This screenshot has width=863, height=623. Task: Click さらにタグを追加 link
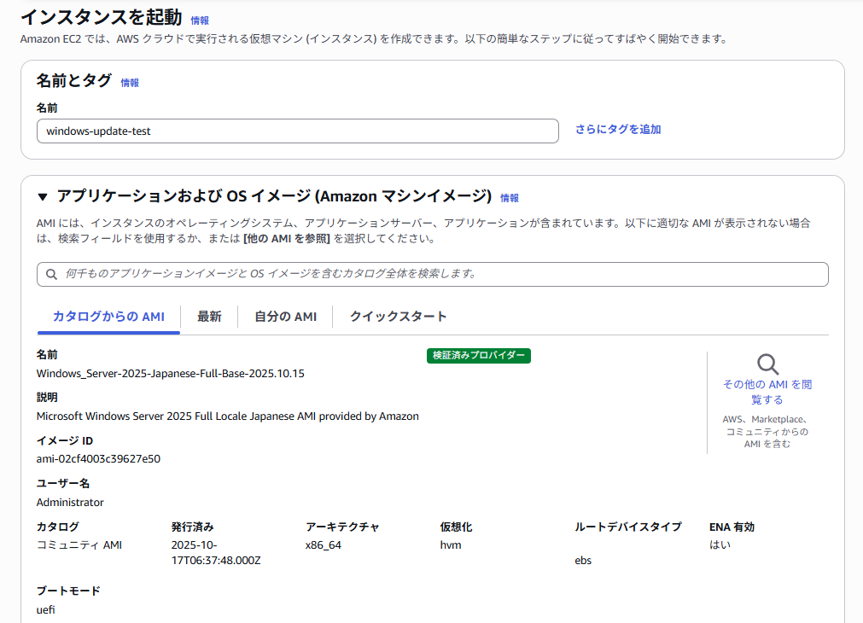pyautogui.click(x=617, y=130)
